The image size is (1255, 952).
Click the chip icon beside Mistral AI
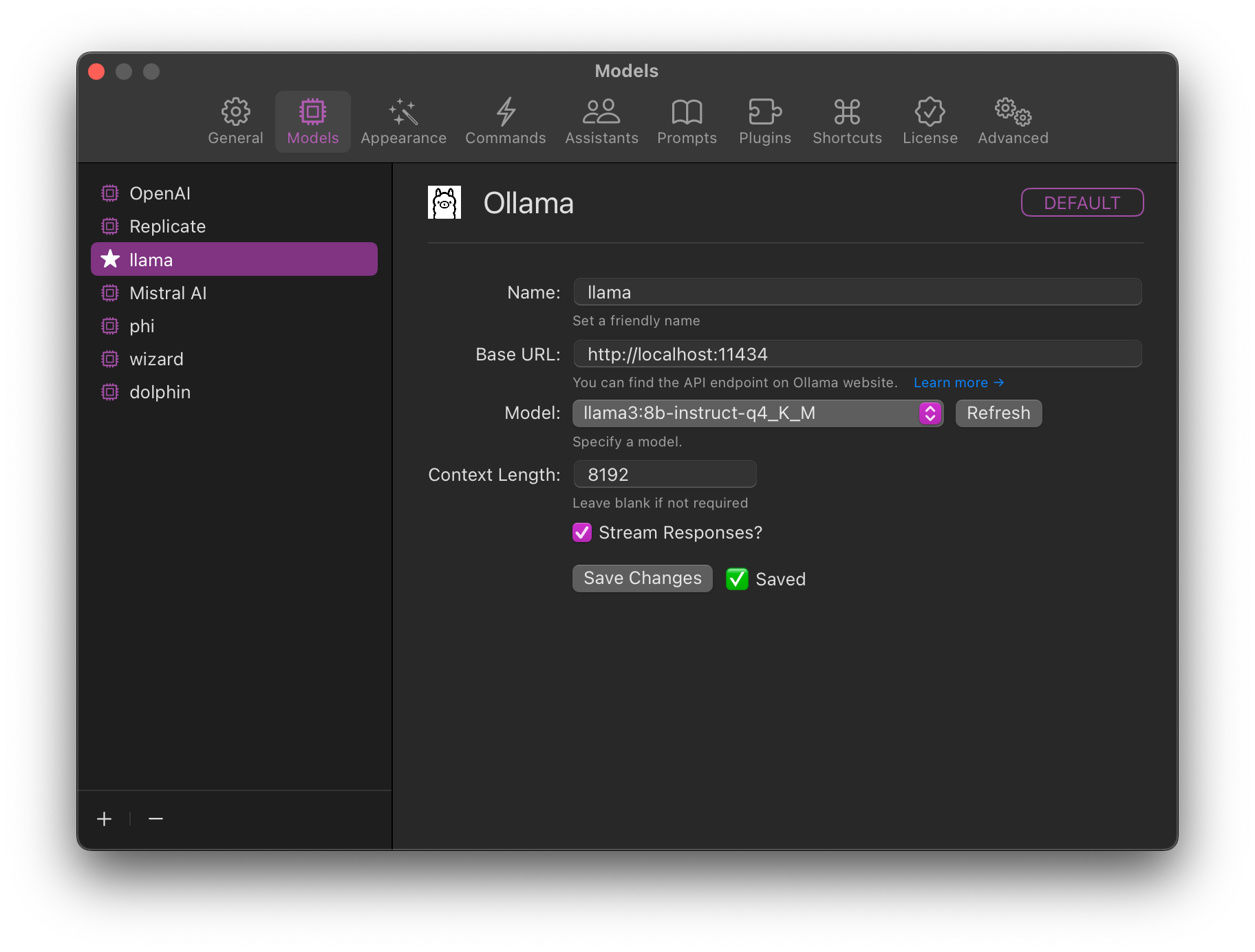pos(110,293)
